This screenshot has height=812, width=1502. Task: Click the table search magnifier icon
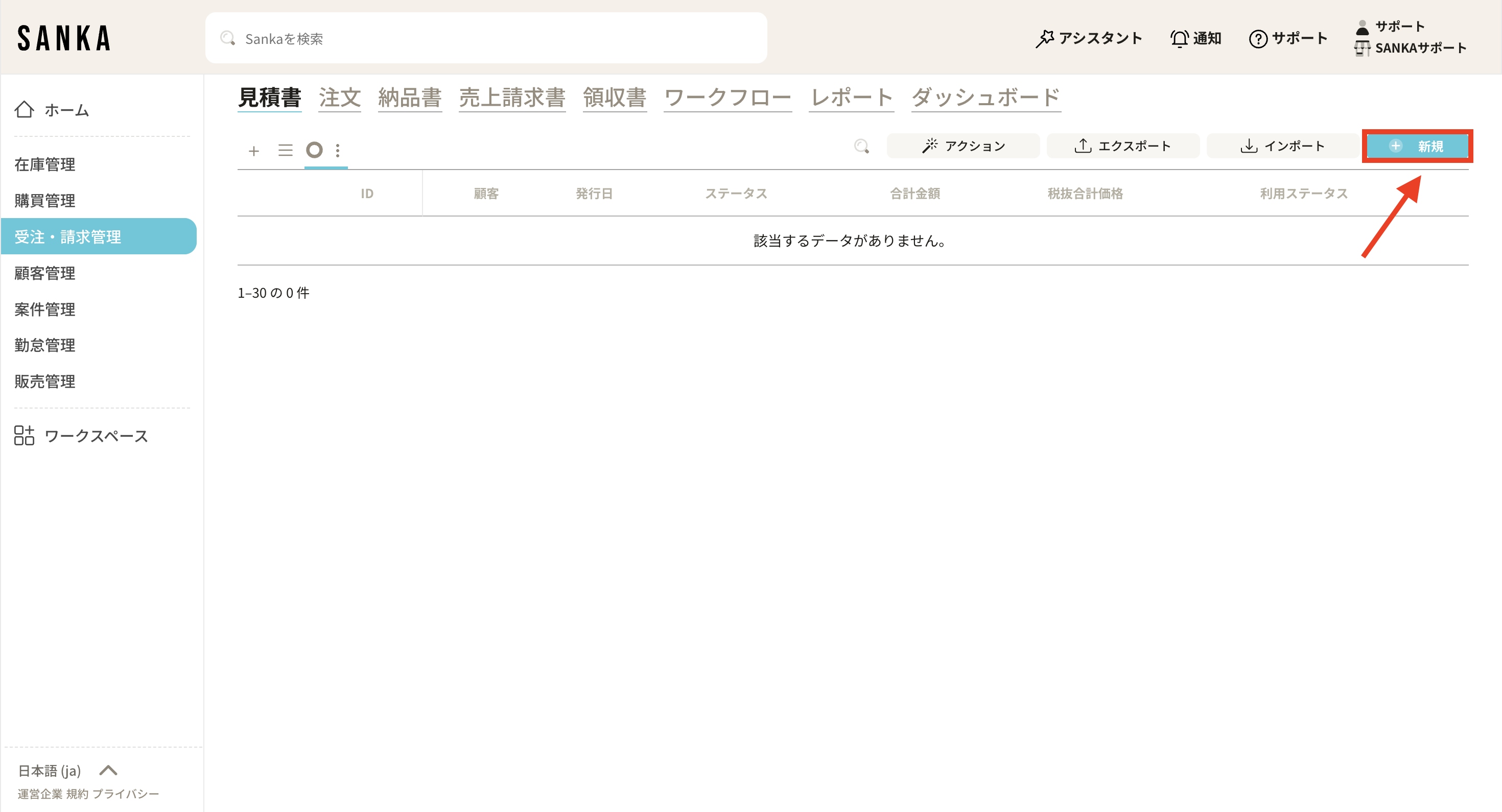tap(861, 146)
